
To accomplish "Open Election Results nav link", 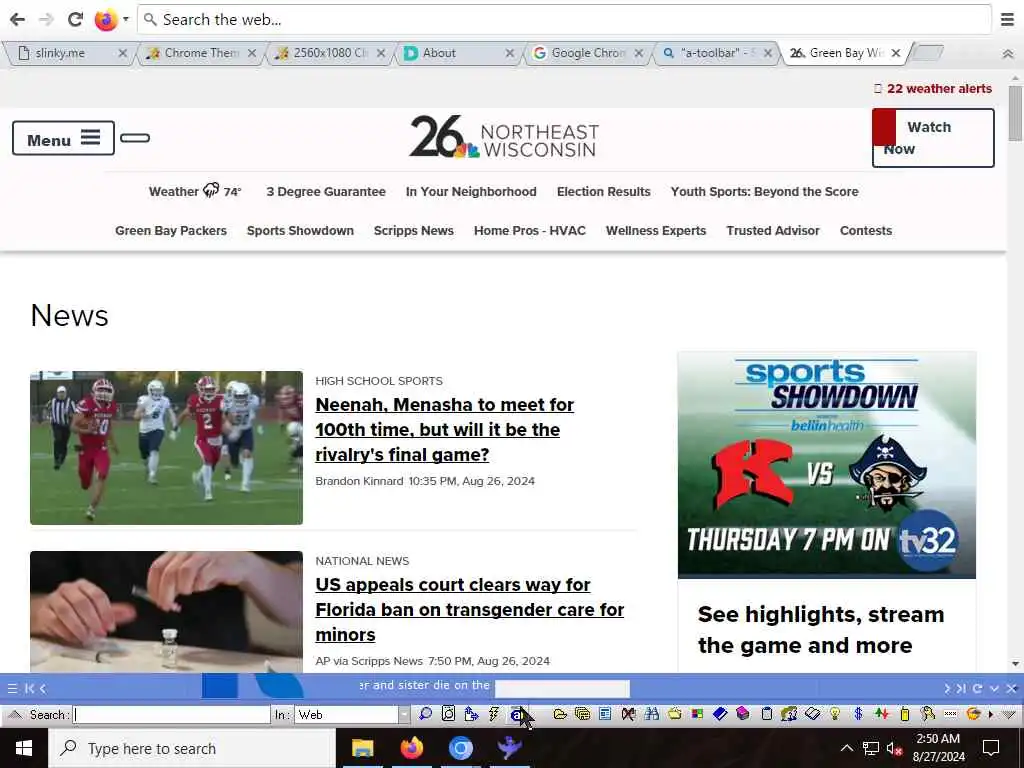I will (603, 191).
